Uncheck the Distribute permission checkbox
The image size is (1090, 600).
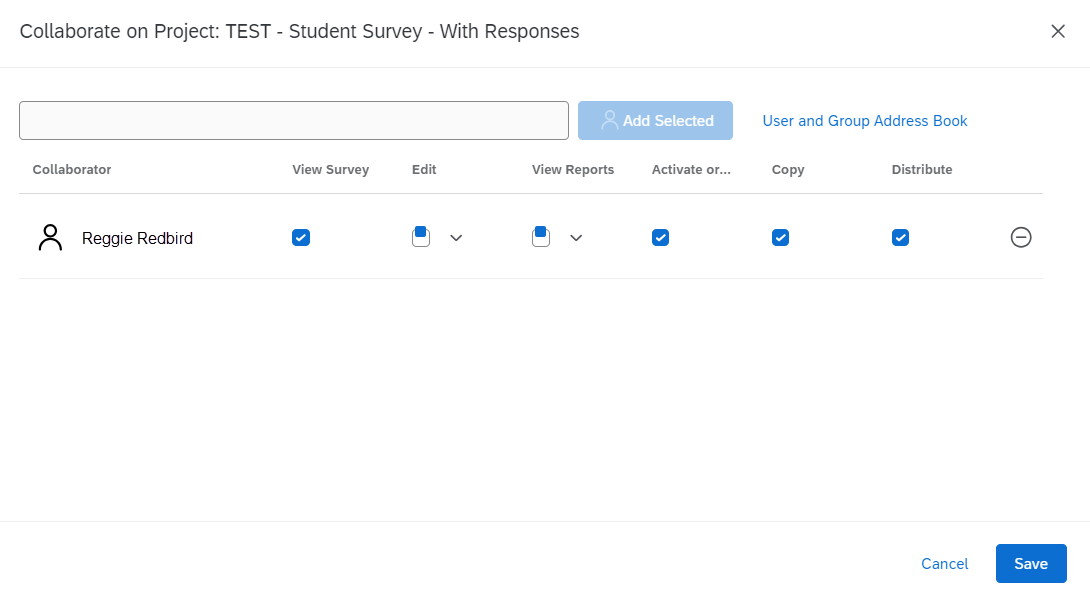(900, 238)
